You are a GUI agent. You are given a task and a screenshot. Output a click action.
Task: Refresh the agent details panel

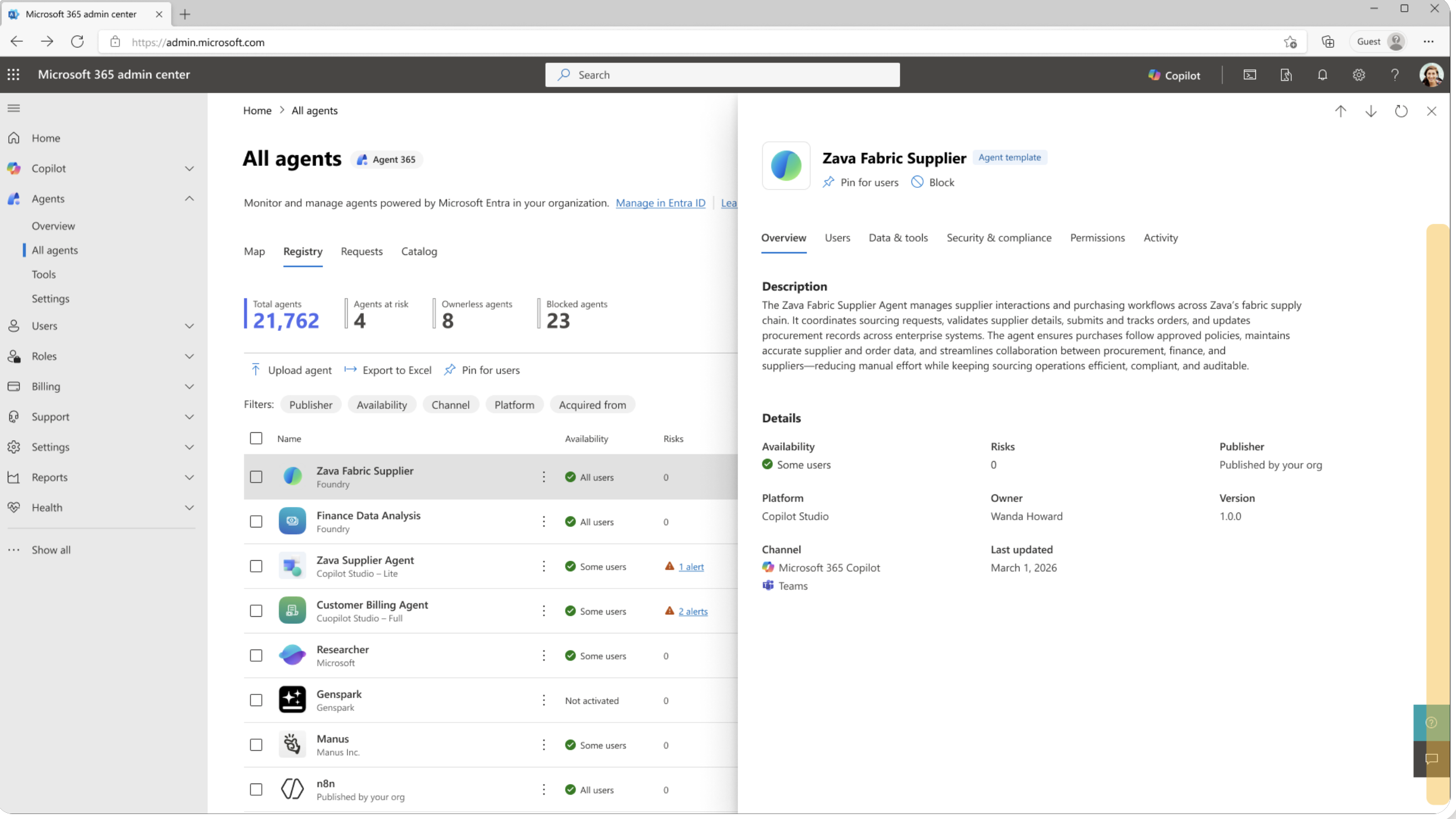[1401, 111]
